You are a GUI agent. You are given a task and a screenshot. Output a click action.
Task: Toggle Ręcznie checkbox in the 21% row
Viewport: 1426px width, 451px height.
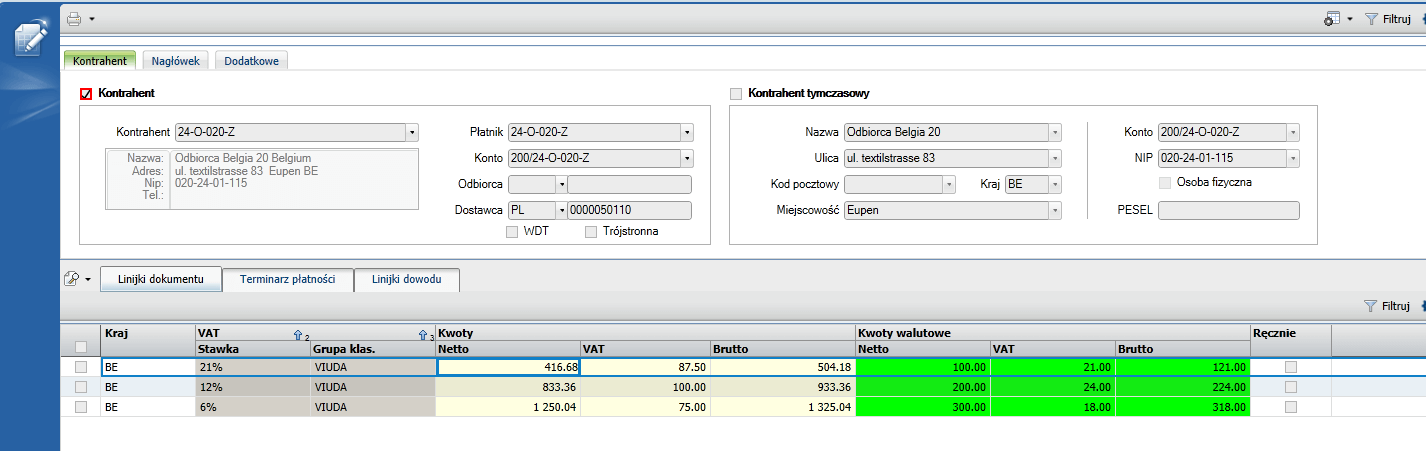1291,368
